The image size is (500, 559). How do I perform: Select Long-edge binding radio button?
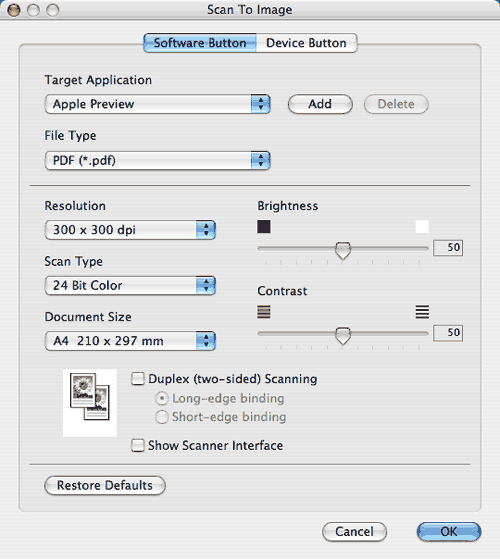pyautogui.click(x=161, y=398)
